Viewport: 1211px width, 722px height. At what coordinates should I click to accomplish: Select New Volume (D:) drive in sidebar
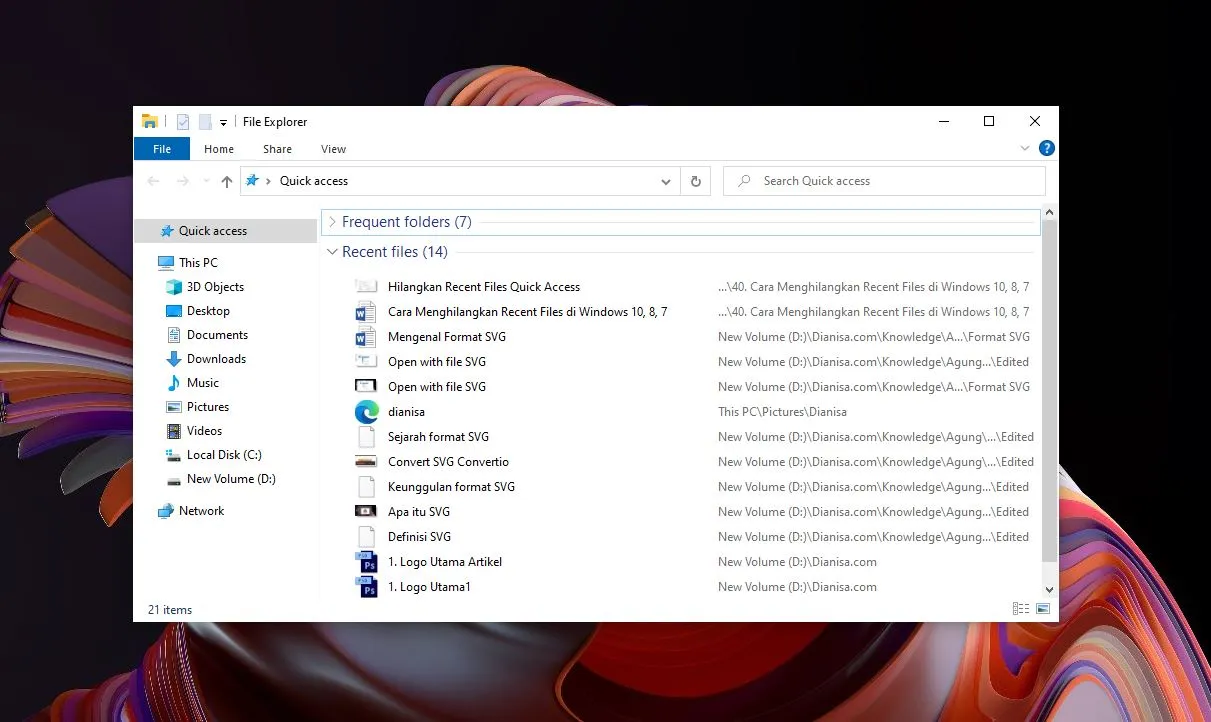(230, 479)
